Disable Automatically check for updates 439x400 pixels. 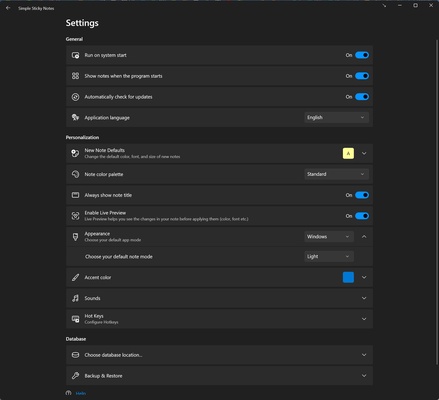pyautogui.click(x=362, y=97)
